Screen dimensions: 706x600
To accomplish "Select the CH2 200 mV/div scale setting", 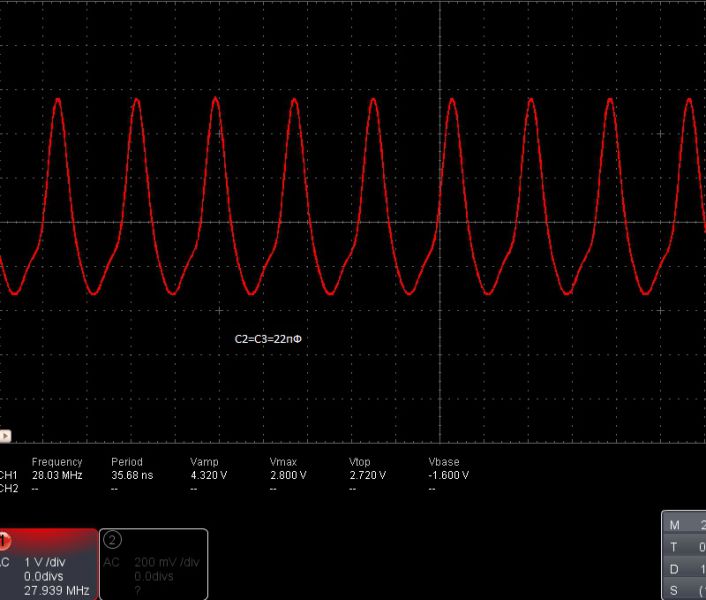I will click(x=166, y=562).
